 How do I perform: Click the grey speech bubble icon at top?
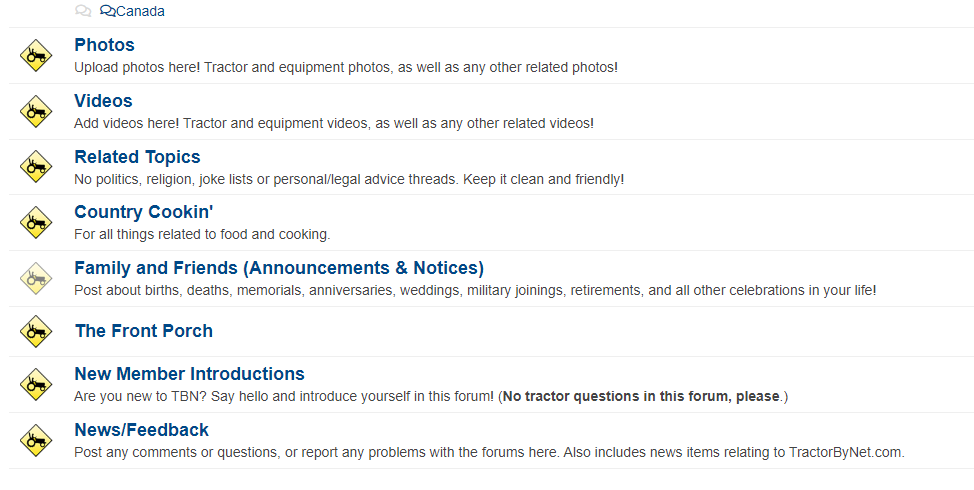point(83,11)
